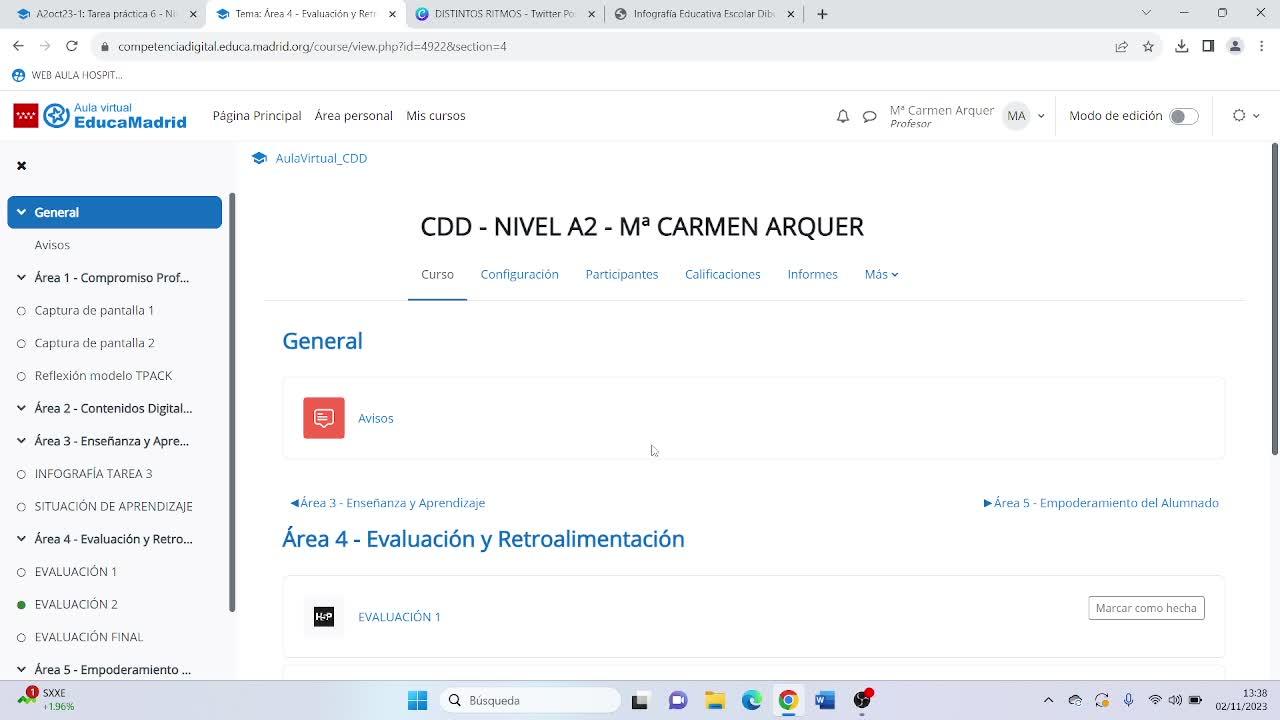Open the Avisos forum link in General
This screenshot has width=1280, height=720.
(x=376, y=418)
